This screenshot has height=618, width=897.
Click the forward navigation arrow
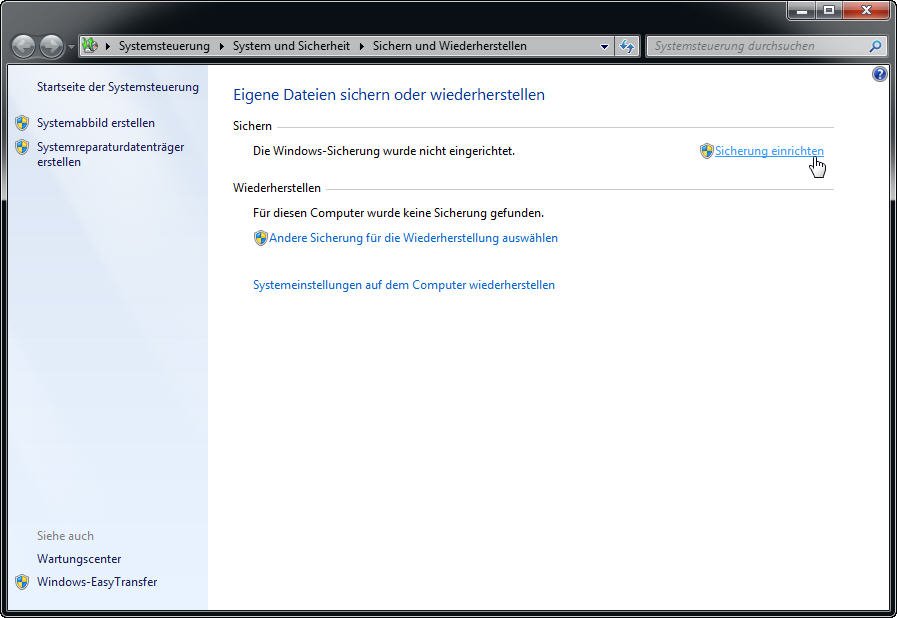point(51,46)
